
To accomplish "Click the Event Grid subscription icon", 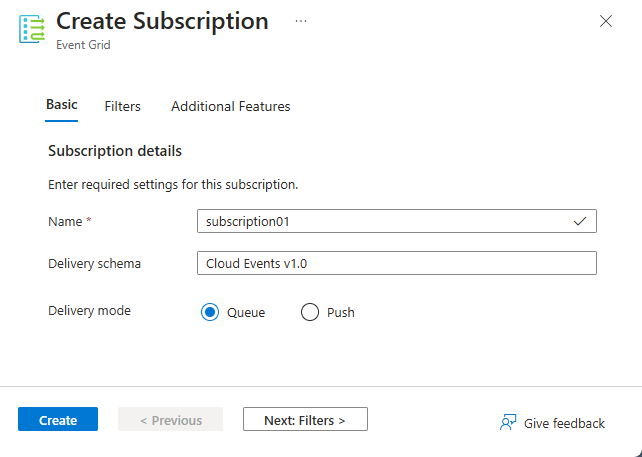I will point(33,28).
